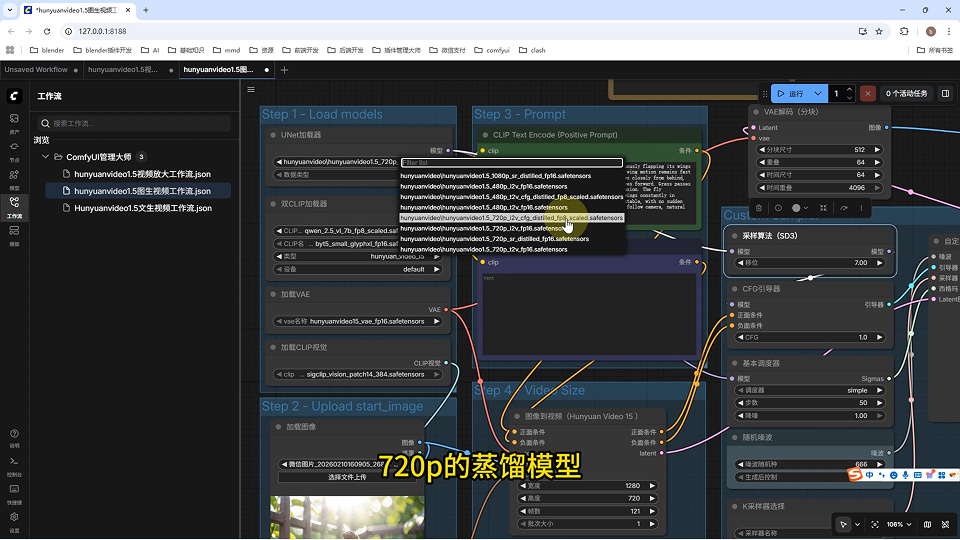Click the CFG 1.0 value slider
This screenshot has height=540, width=960.
click(811, 337)
